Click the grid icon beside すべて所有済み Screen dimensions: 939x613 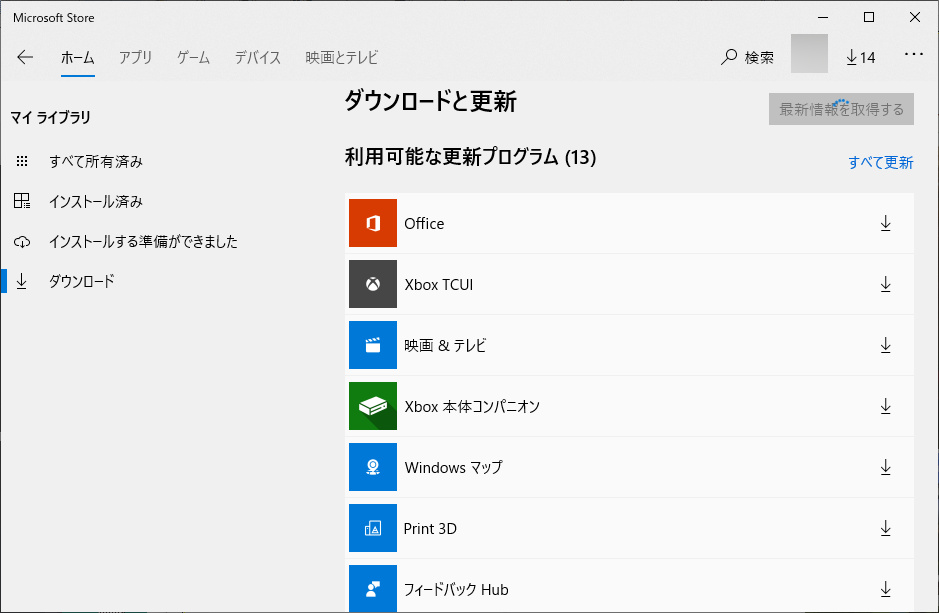coord(22,161)
